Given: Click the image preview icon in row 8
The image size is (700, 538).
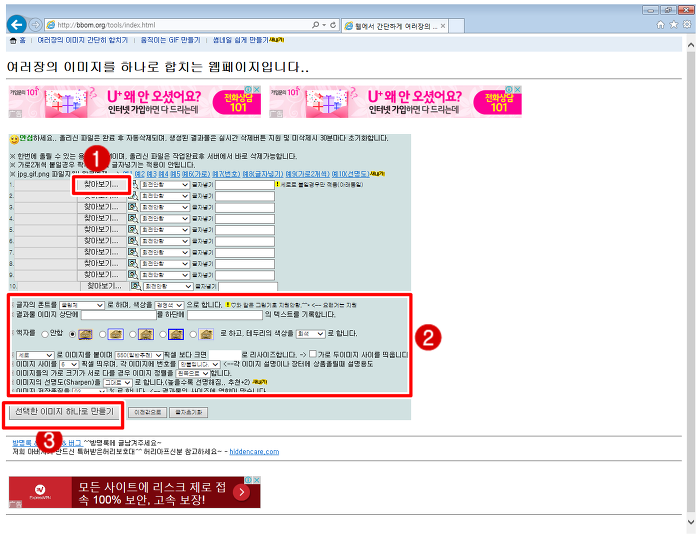Looking at the screenshot, I should [x=133, y=263].
